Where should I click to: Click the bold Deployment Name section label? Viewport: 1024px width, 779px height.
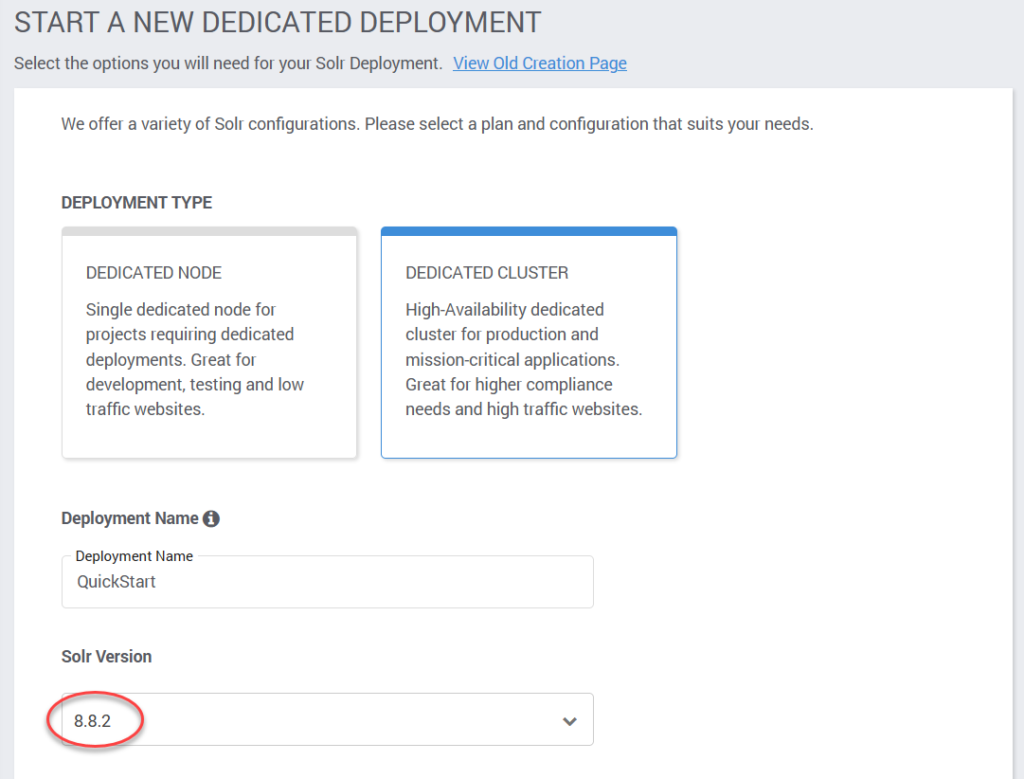tap(129, 518)
